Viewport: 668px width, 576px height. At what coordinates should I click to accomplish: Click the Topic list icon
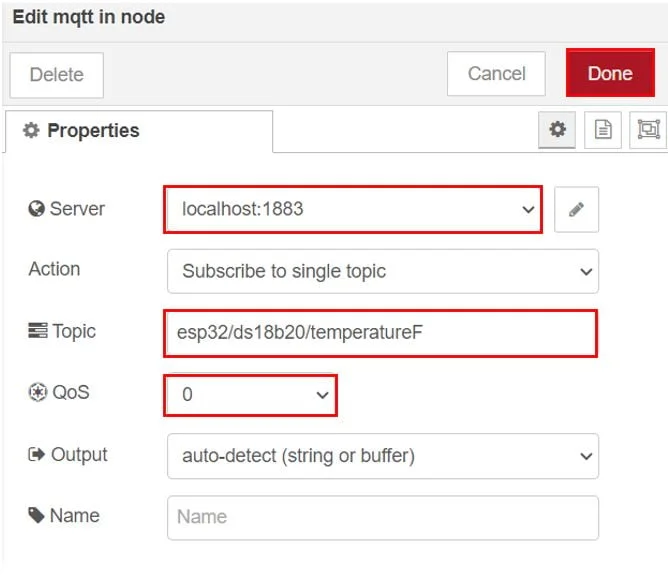tap(37, 331)
